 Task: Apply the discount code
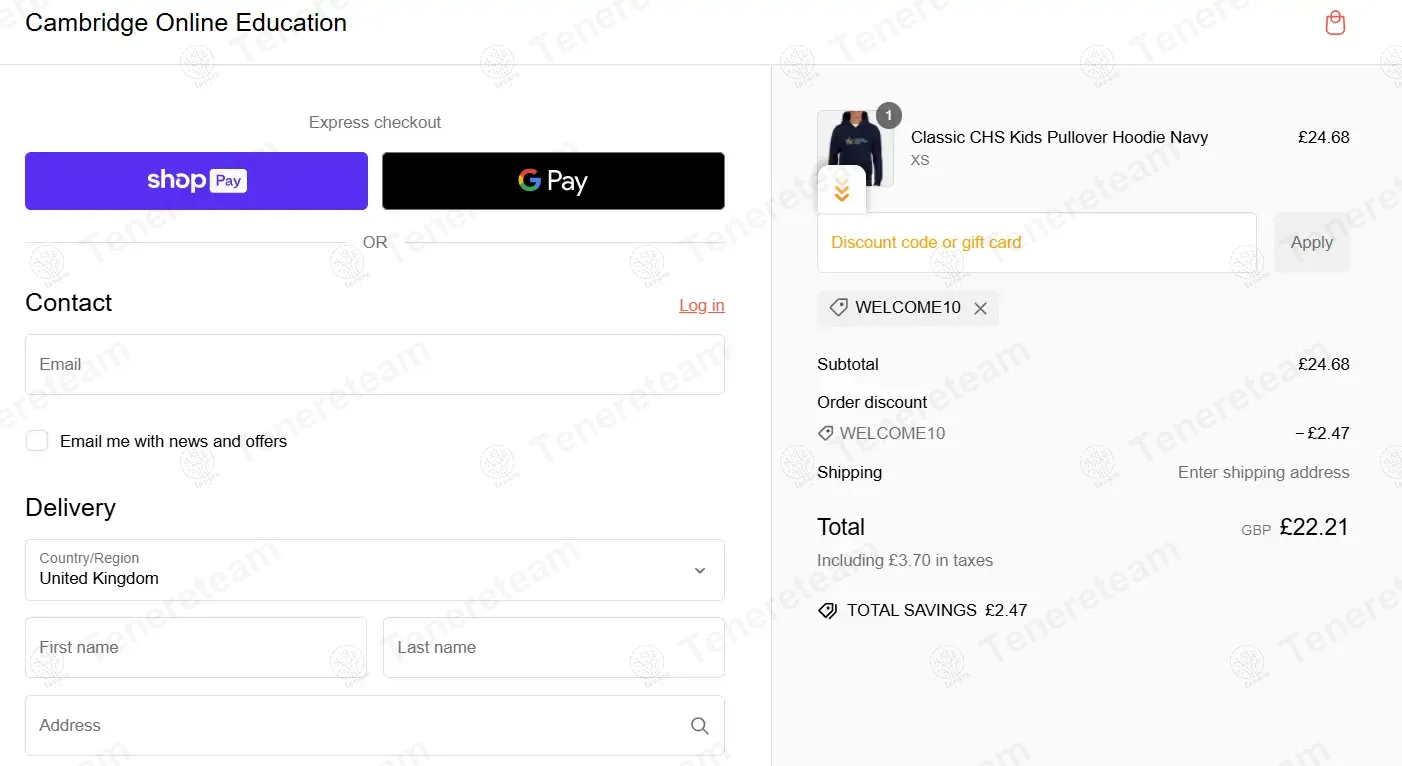click(x=1311, y=243)
